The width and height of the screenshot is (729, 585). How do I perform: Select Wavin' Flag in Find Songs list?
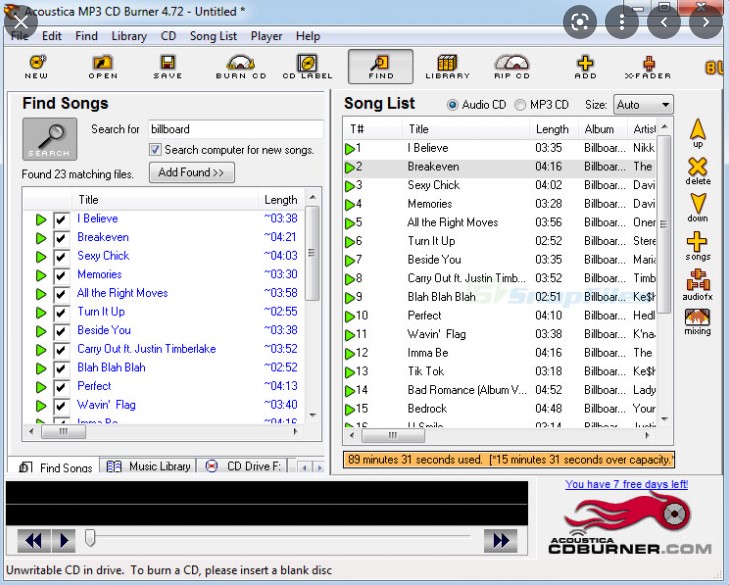(x=106, y=405)
